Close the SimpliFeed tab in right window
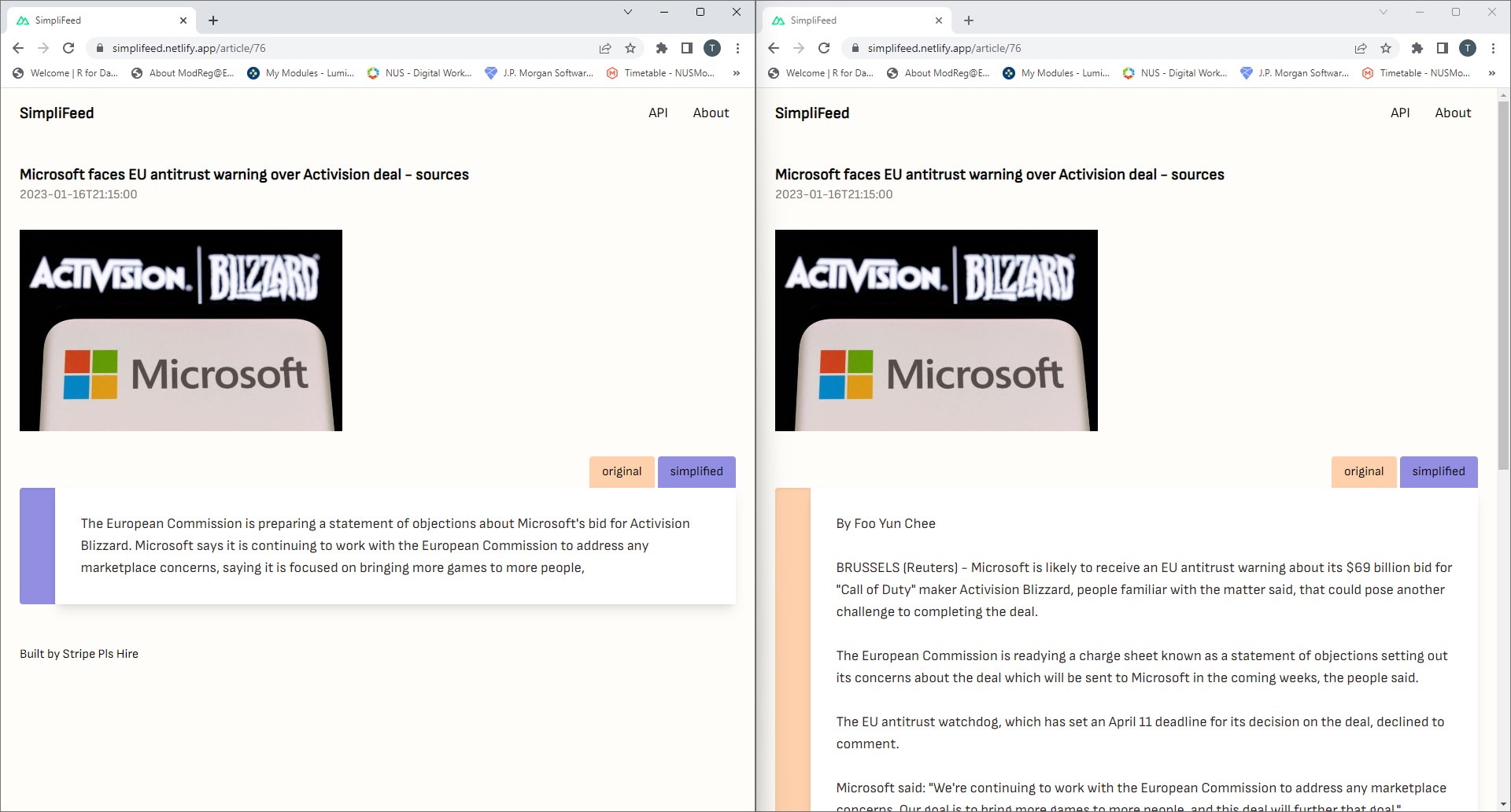Image resolution: width=1511 pixels, height=812 pixels. [x=939, y=20]
